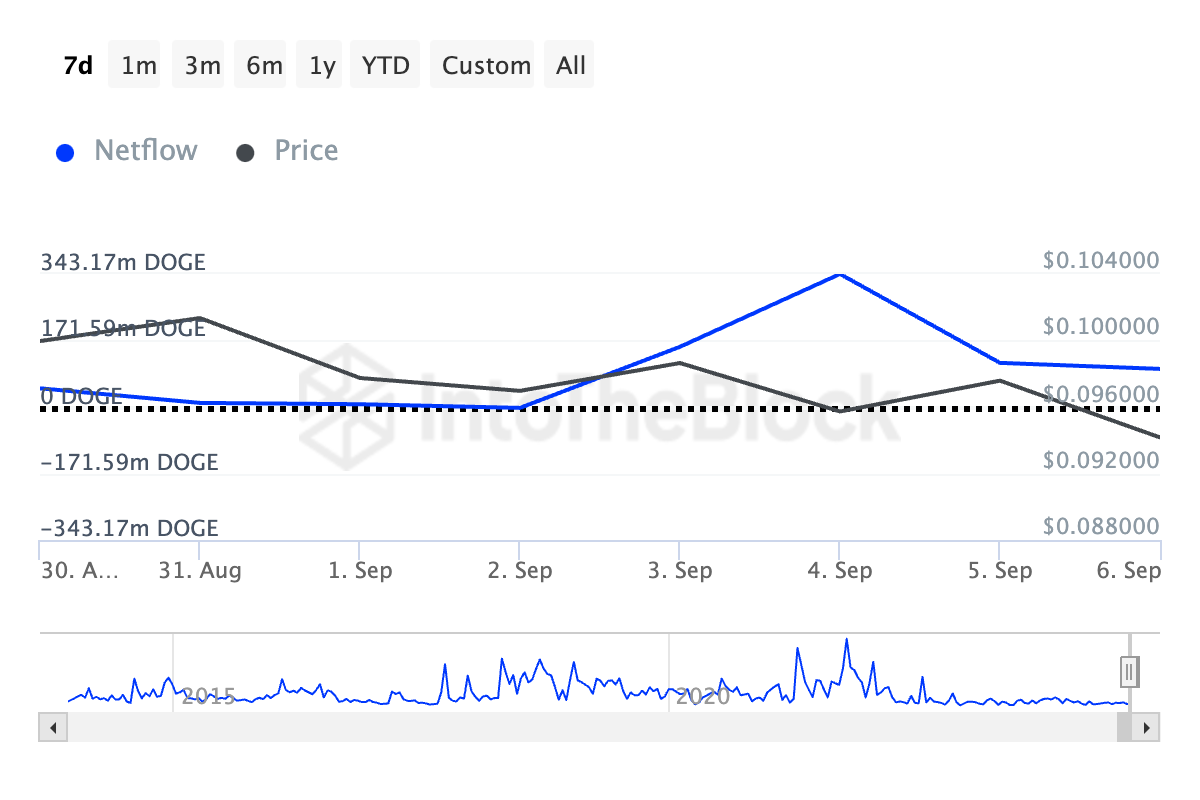Click the navigator scrollbar right arrow

point(1148,727)
